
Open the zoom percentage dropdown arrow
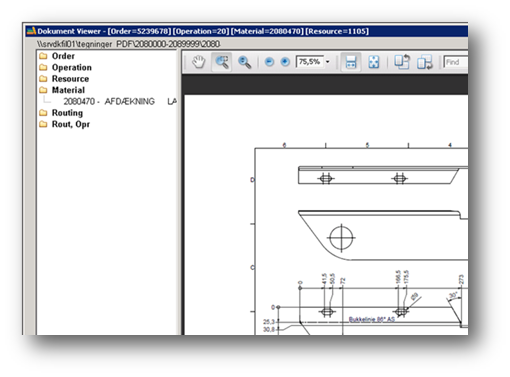point(328,62)
